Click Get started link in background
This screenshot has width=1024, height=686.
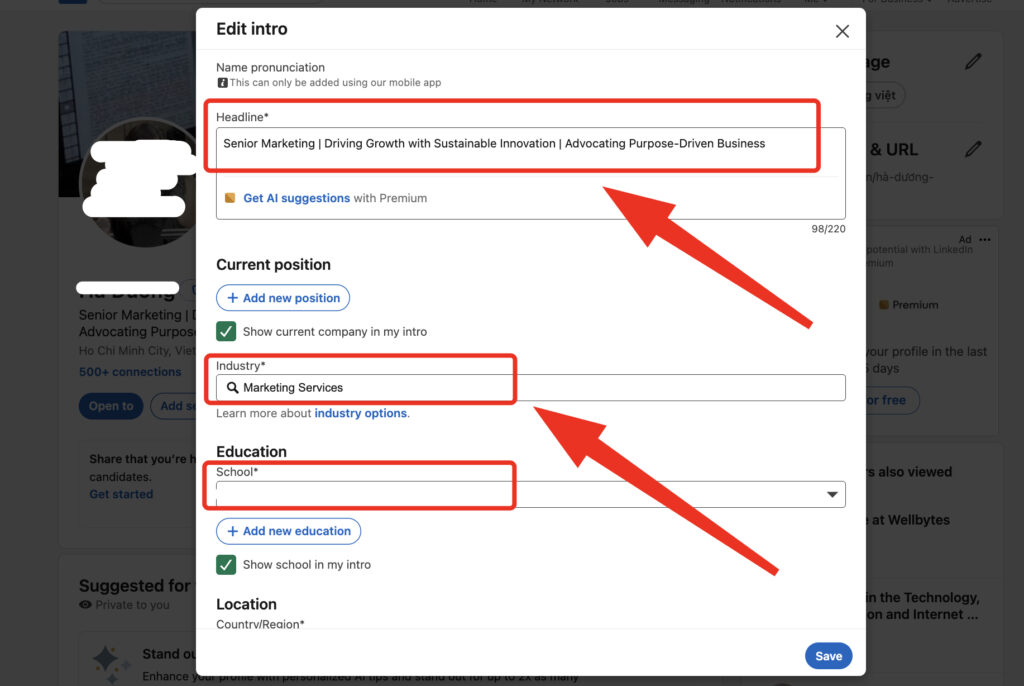coord(121,494)
